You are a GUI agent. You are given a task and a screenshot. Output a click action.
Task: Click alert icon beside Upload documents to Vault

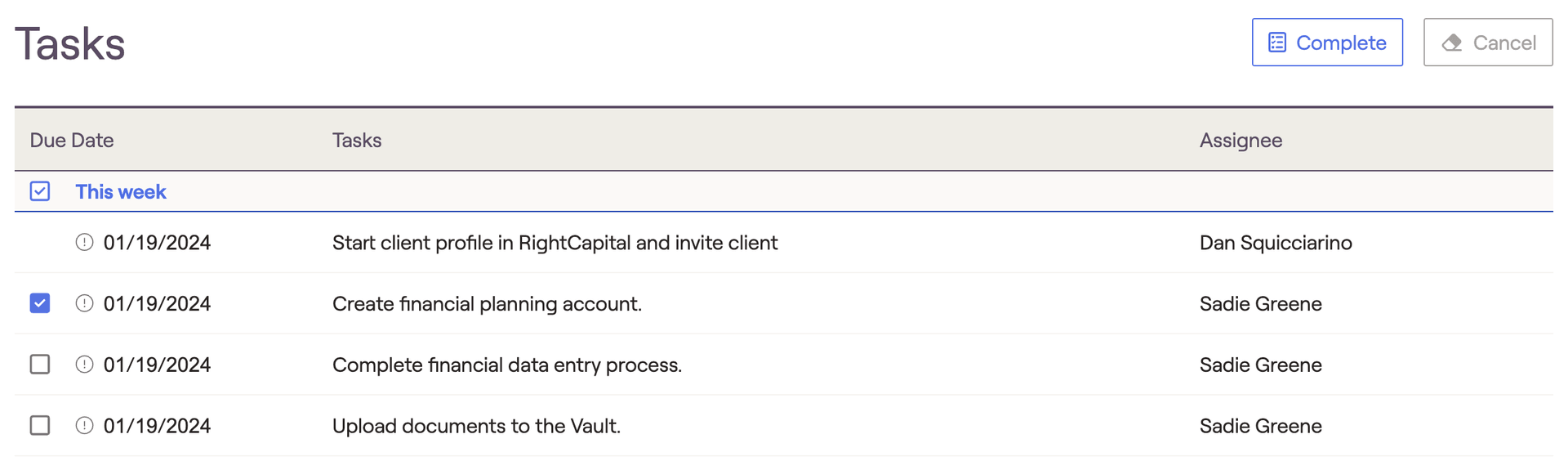point(84,425)
